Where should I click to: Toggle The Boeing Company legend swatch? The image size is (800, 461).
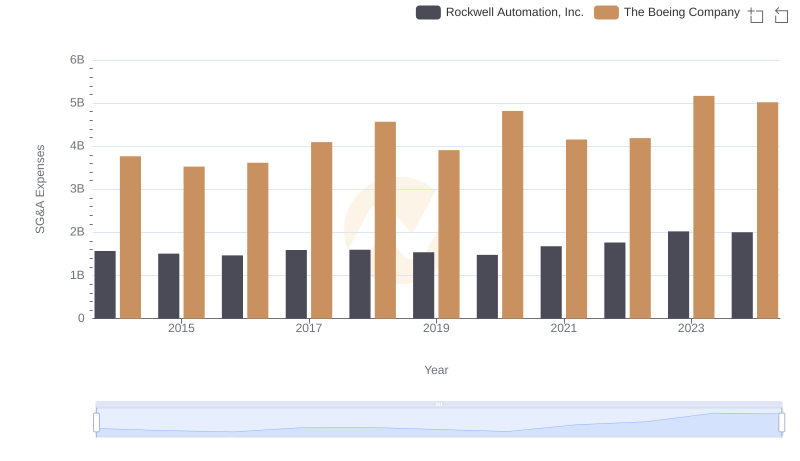606,12
